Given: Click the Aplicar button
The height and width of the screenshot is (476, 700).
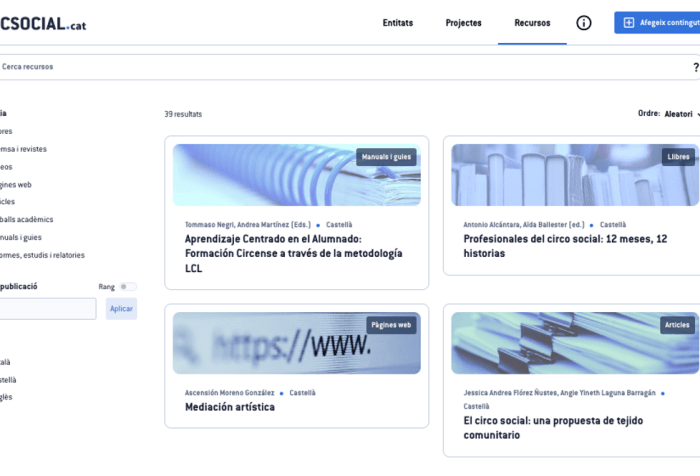Looking at the screenshot, I should [x=121, y=309].
